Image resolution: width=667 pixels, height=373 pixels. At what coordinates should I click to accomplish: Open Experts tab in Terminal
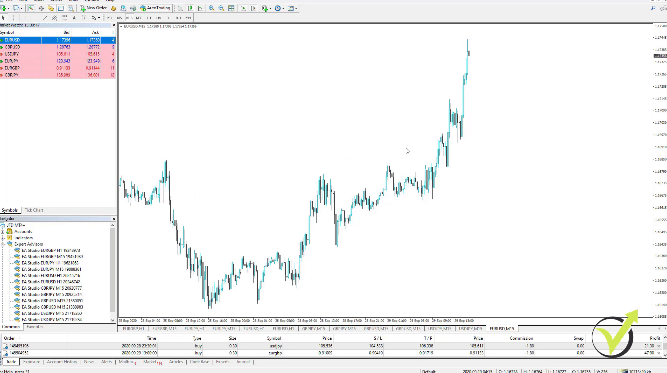pos(222,362)
